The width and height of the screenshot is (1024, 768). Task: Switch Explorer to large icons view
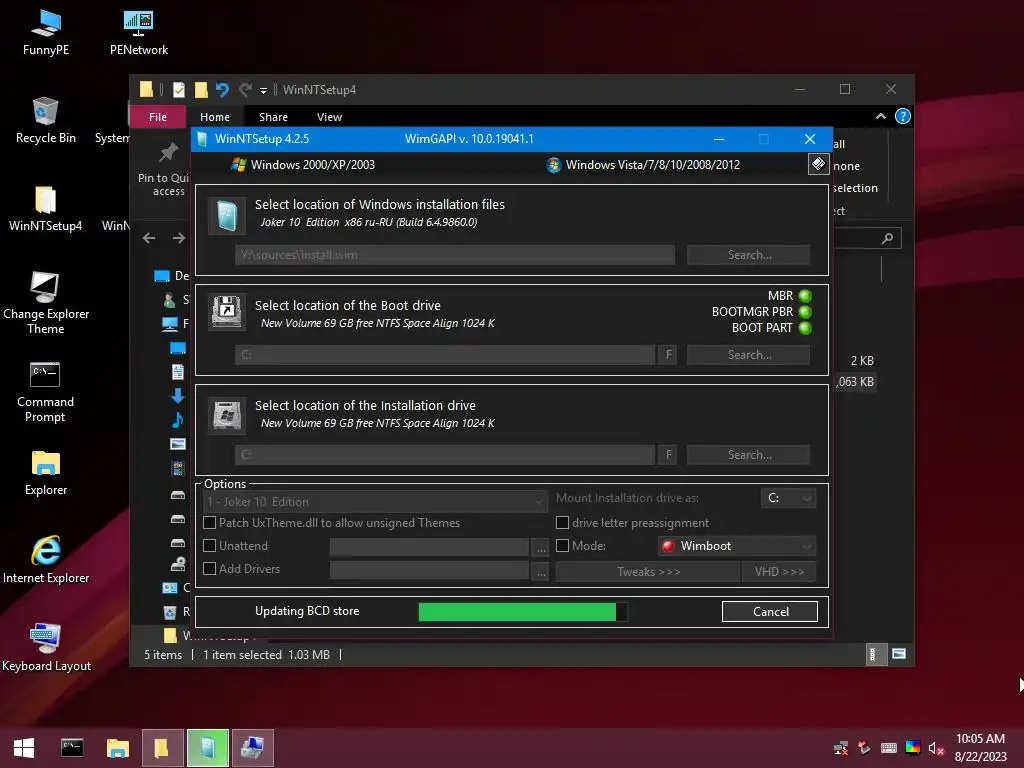point(899,654)
